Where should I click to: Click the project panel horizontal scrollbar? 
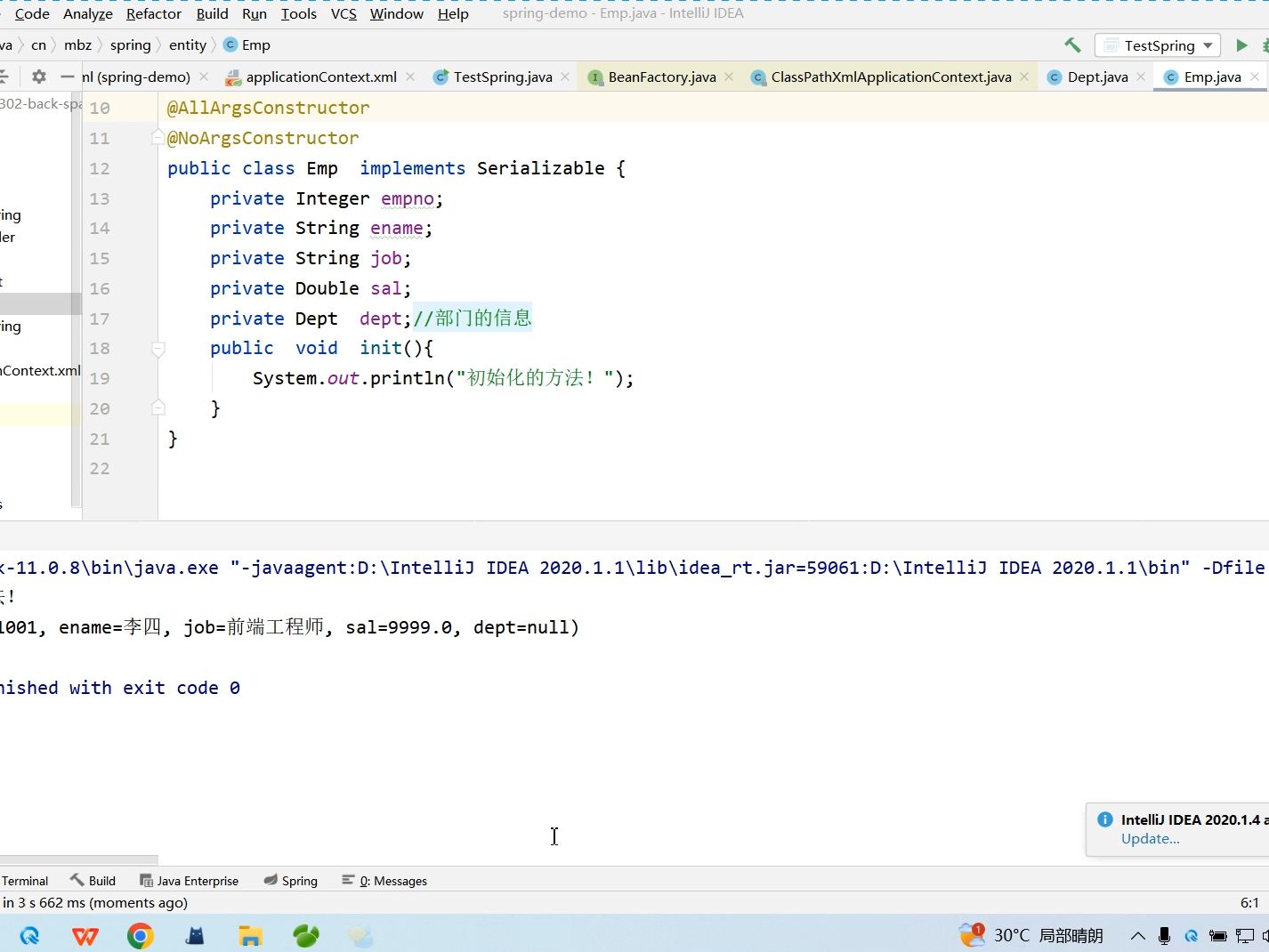pyautogui.click(x=79, y=860)
